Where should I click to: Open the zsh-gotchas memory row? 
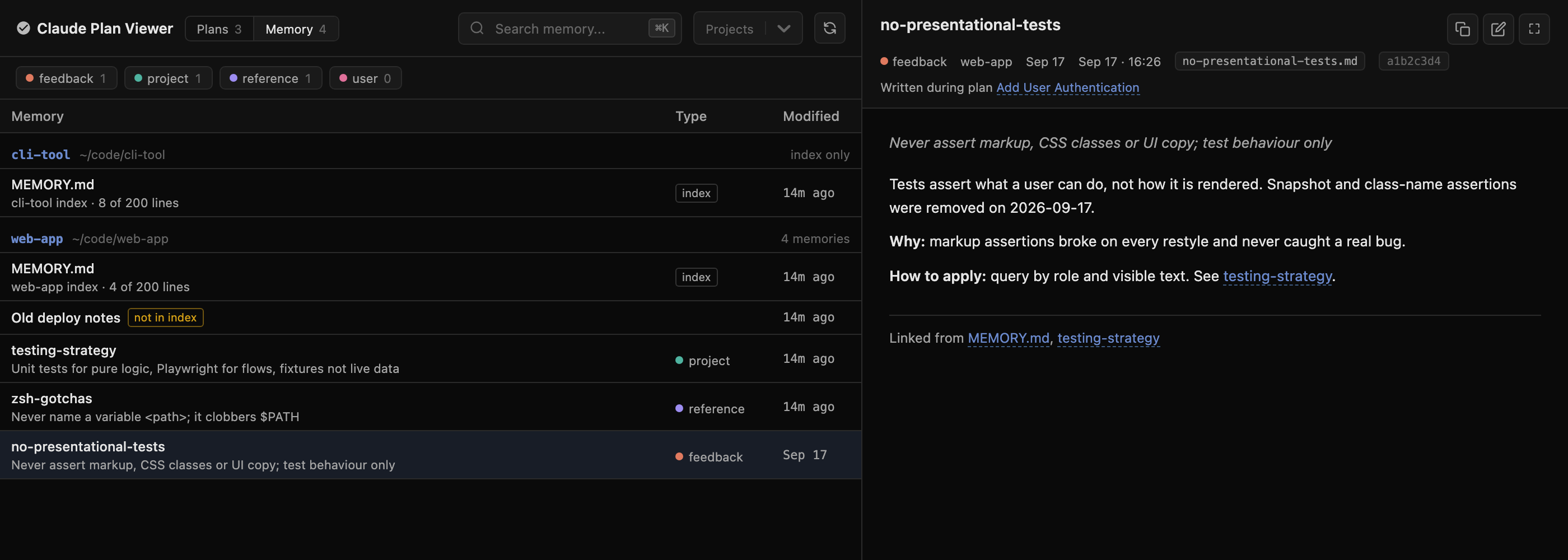(430, 407)
